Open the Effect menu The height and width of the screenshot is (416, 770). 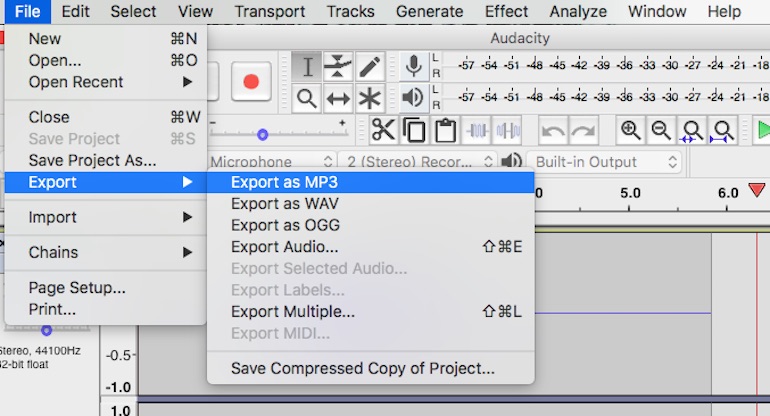pos(506,11)
